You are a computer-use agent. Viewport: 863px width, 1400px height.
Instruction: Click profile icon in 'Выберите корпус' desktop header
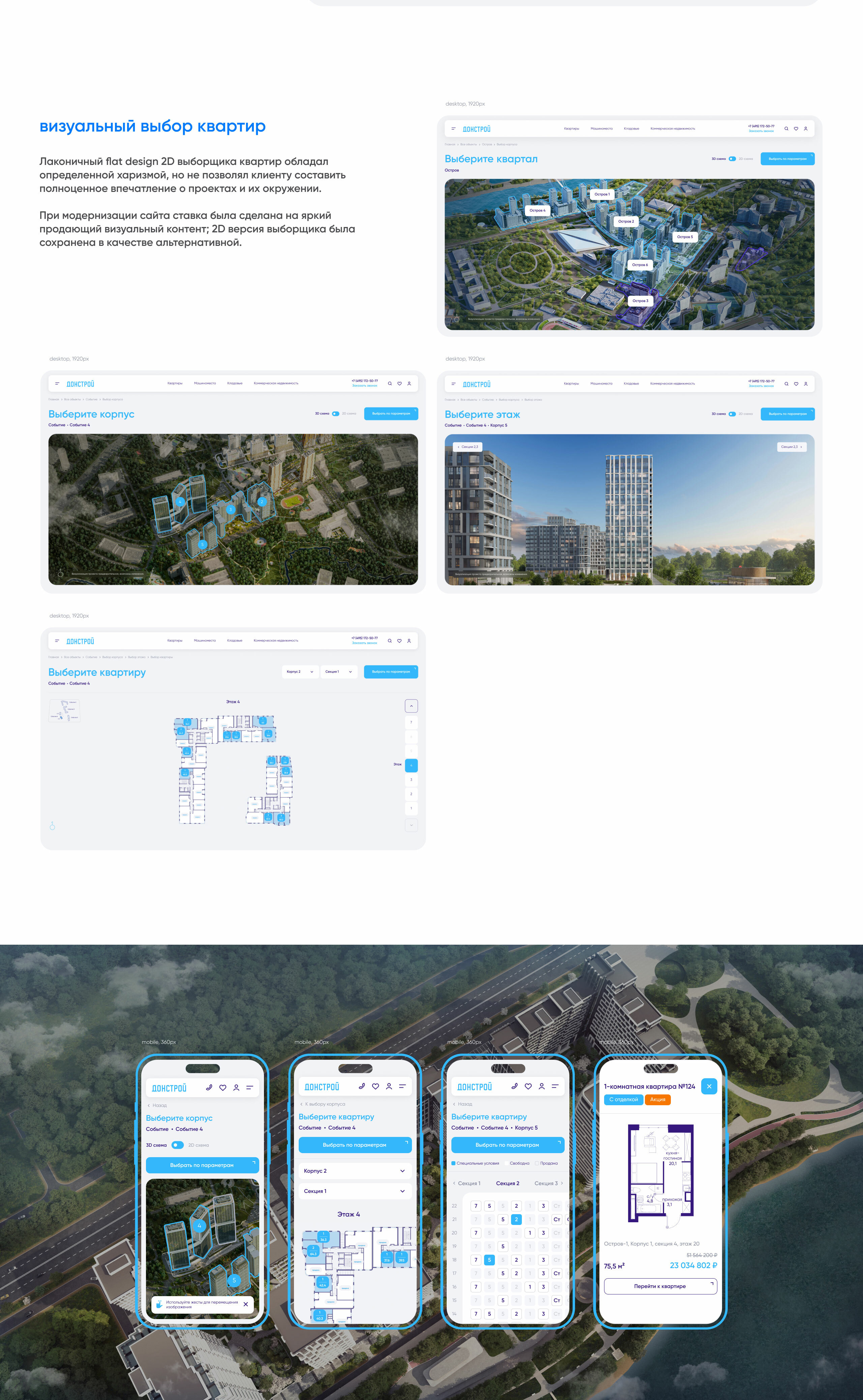point(409,384)
